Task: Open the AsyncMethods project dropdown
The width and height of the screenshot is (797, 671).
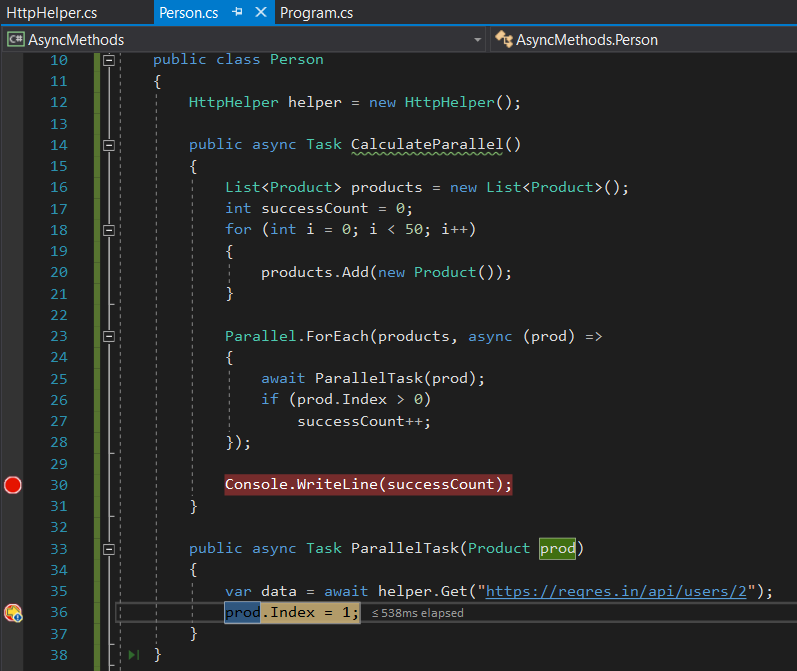Action: point(244,40)
